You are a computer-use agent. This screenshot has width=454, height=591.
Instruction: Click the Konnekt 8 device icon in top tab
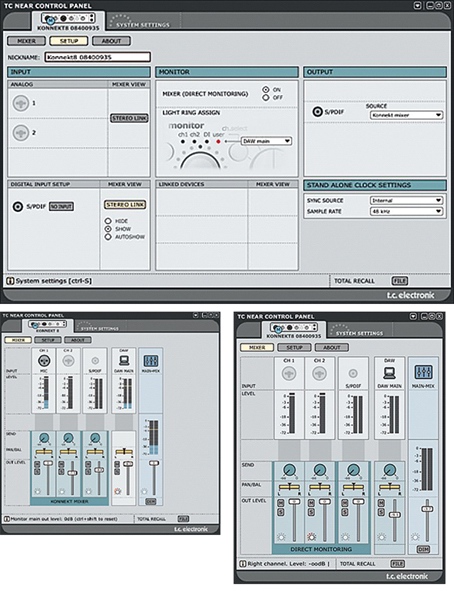(68, 18)
